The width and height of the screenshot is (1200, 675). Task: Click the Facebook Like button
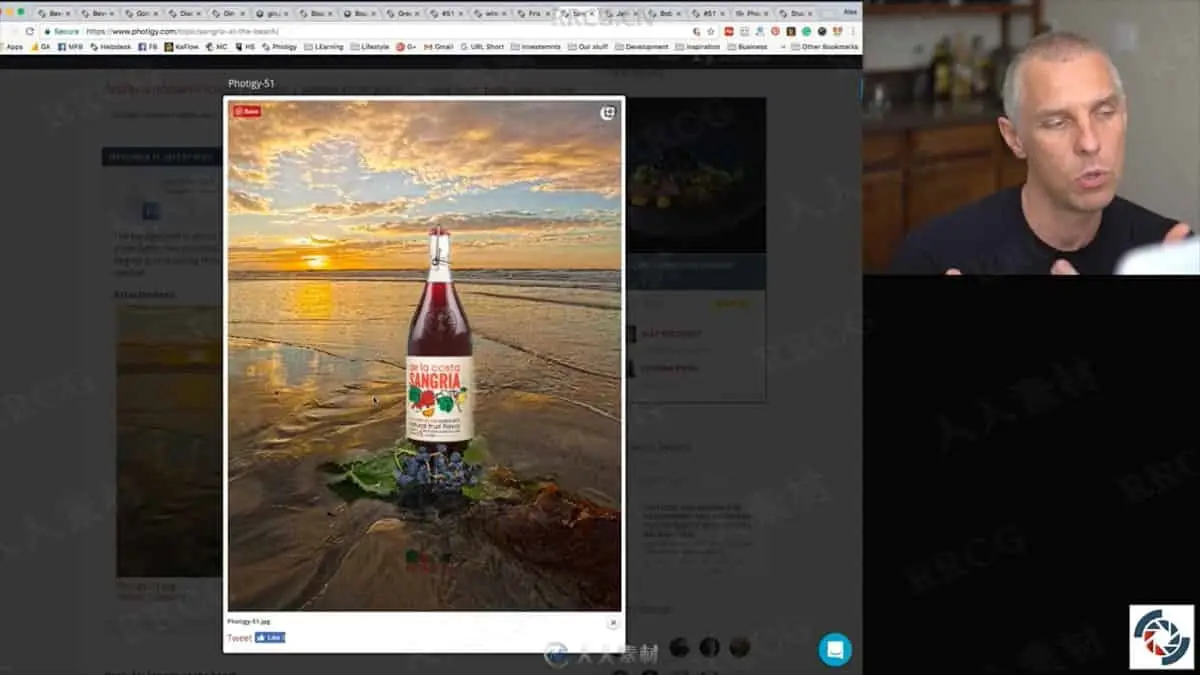click(270, 637)
